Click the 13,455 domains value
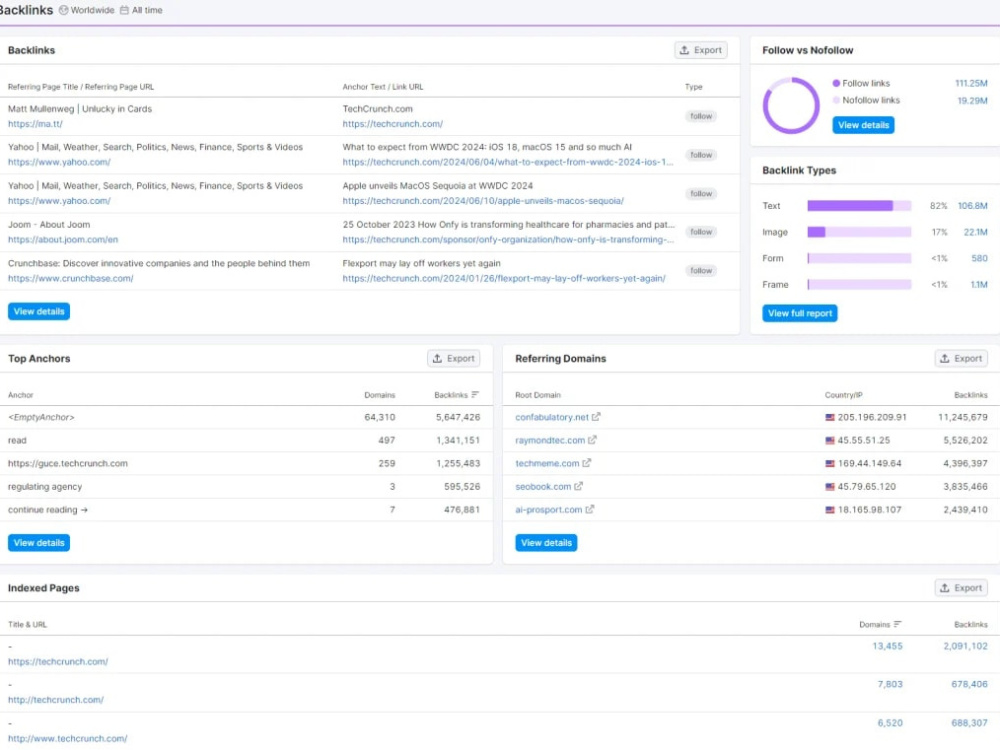This screenshot has height=750, width=1000. (887, 646)
